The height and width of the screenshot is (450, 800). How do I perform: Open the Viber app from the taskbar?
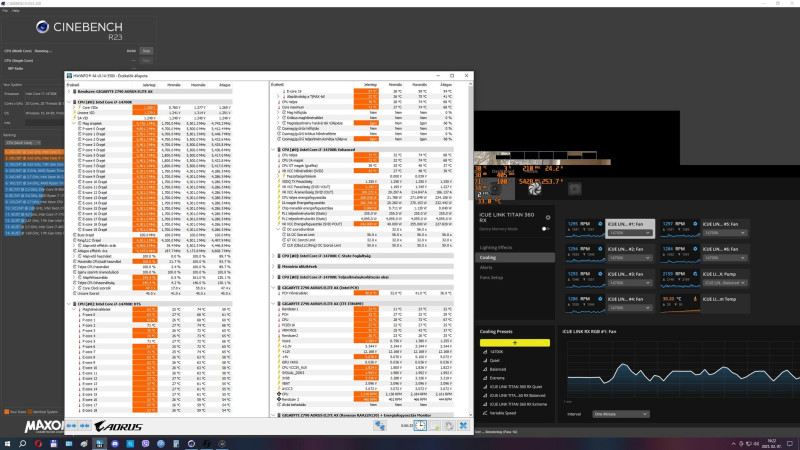click(145, 443)
